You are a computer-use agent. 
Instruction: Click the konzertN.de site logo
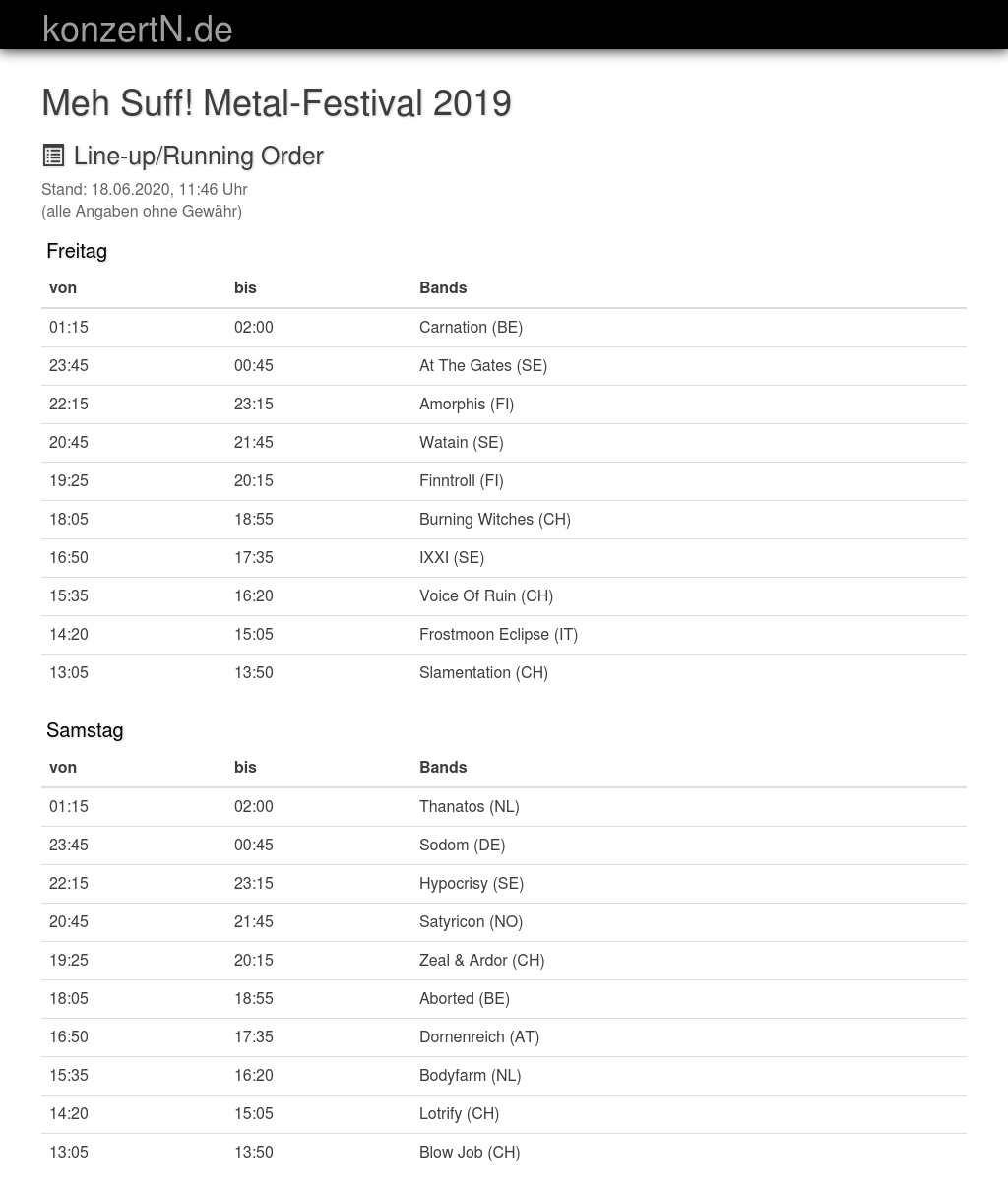click(138, 30)
